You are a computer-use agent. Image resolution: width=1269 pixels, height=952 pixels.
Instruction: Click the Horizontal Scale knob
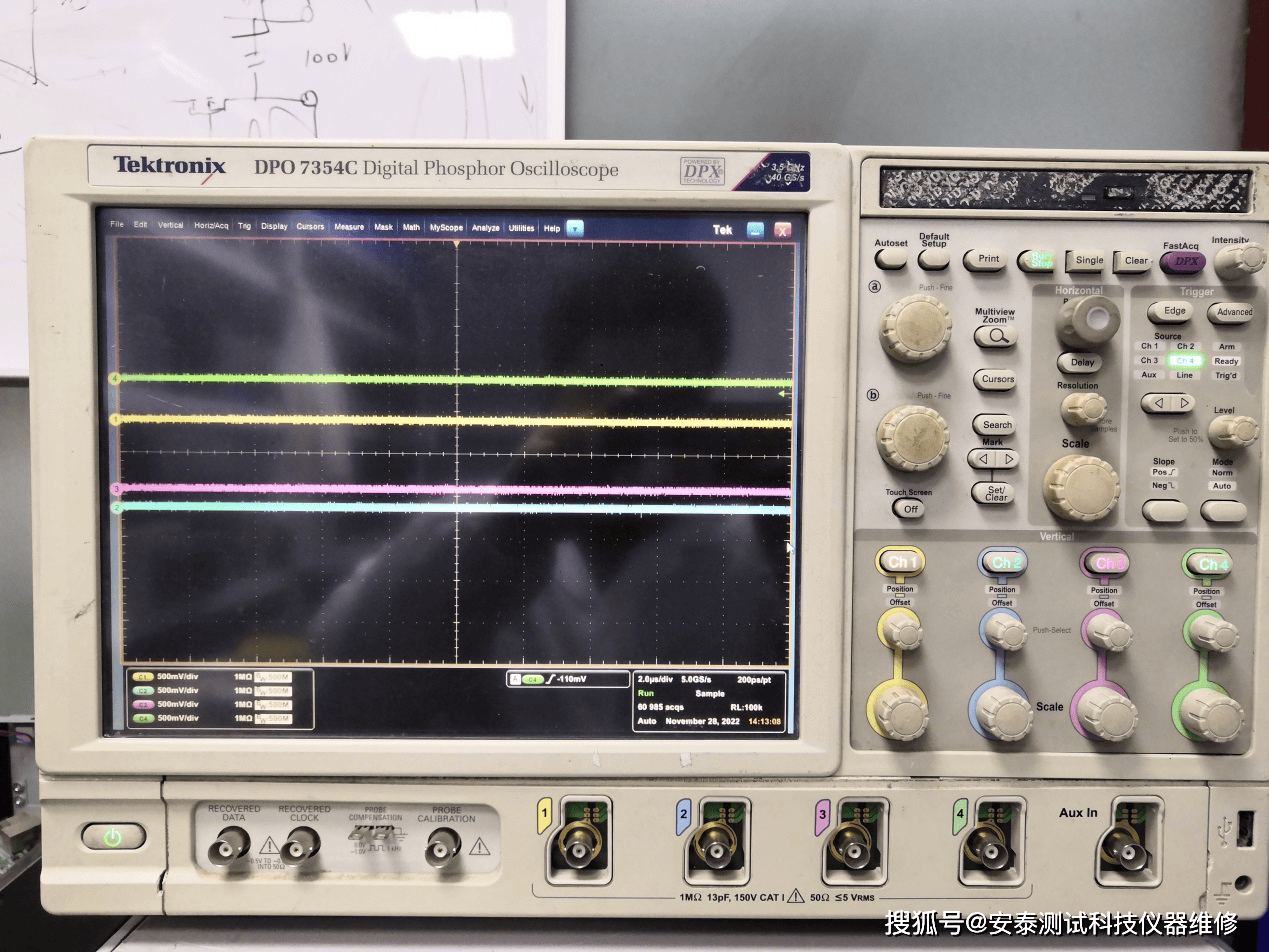[x=1081, y=488]
